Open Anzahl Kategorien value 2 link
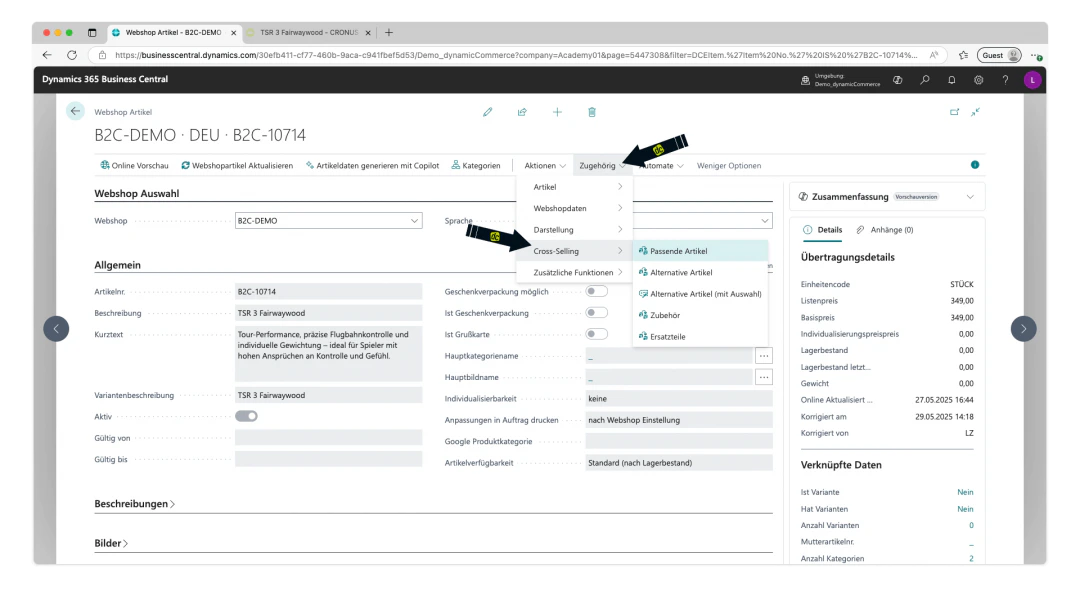This screenshot has height=608, width=1080. (971, 558)
